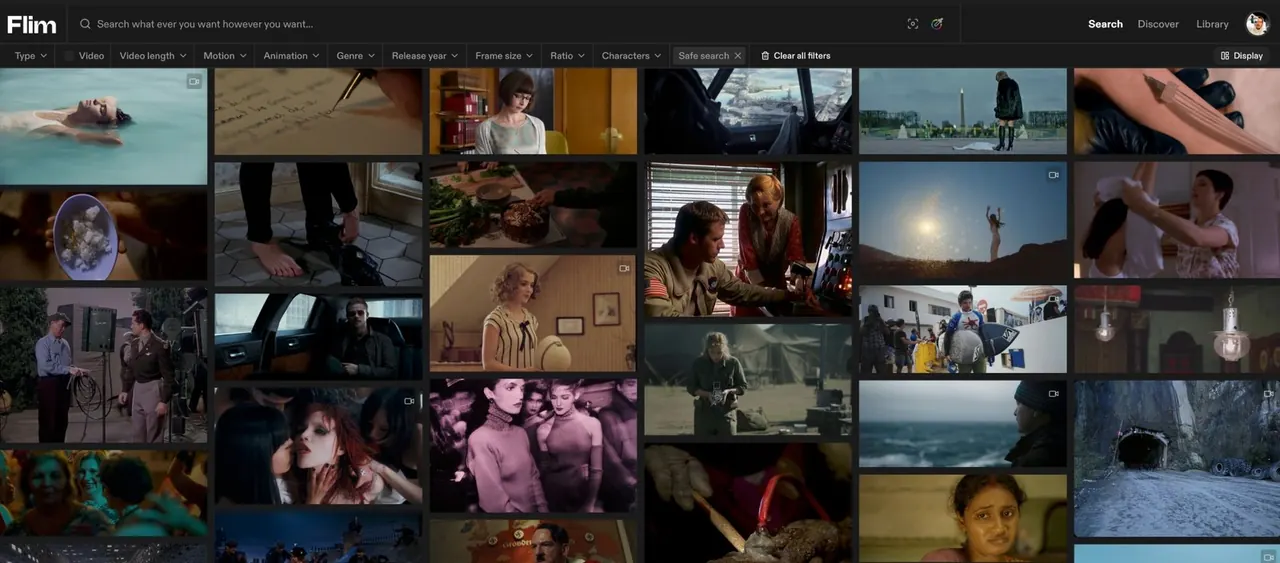Viewport: 1280px width, 563px height.
Task: Expand the Animation dropdown
Action: [292, 56]
